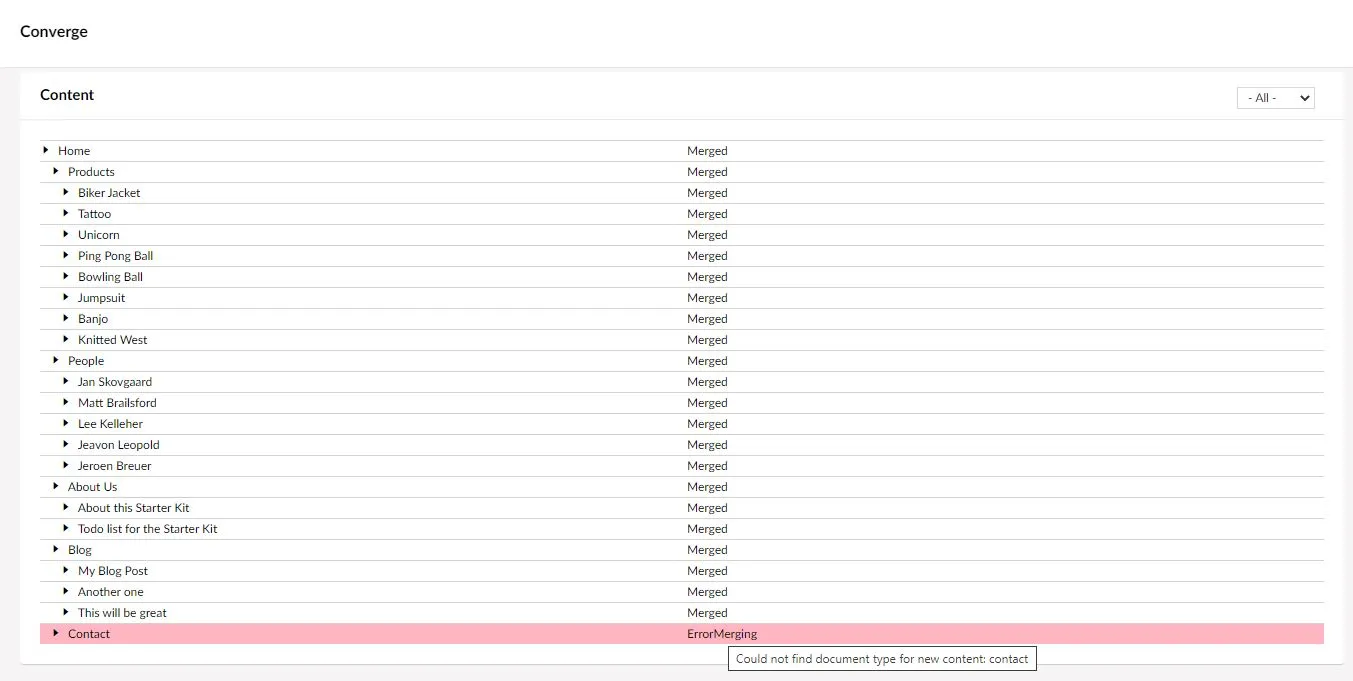Toggle the arrow beside Tattoo
Screen dimensions: 1353x681
[66, 213]
